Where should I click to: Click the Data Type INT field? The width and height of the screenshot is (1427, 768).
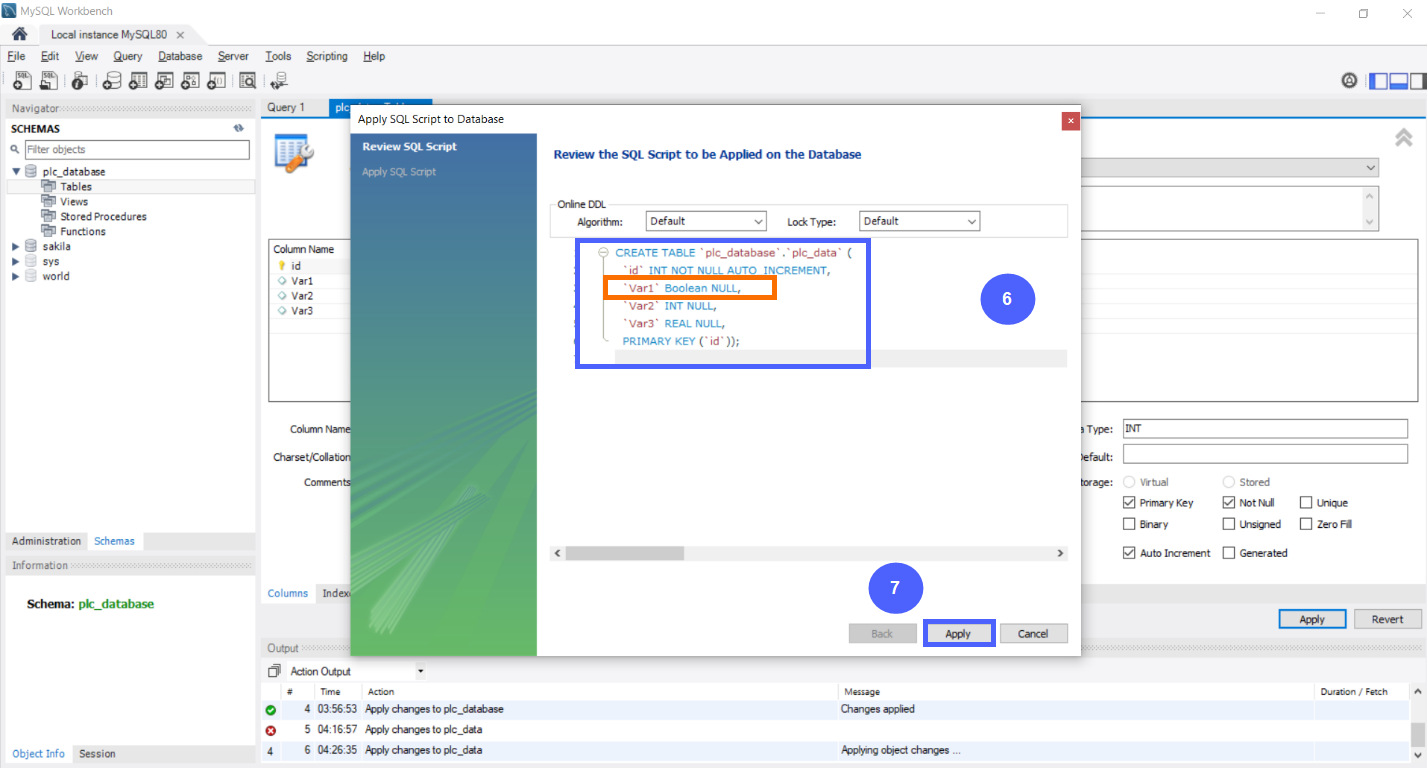click(1265, 429)
